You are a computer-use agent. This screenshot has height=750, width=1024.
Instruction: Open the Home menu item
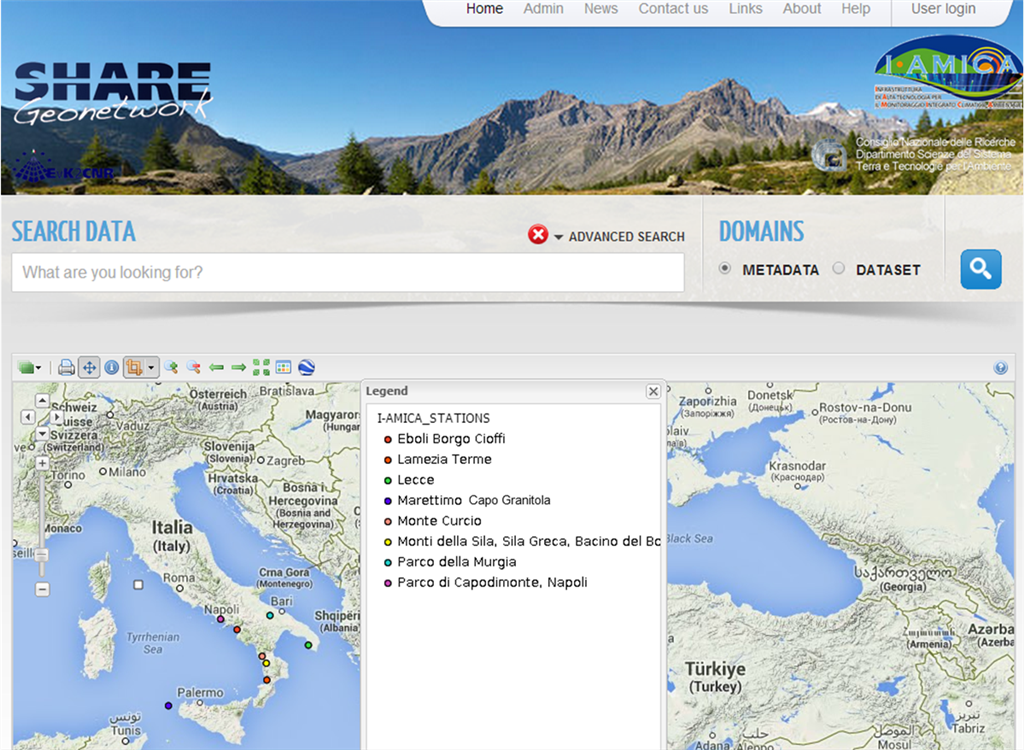point(484,8)
